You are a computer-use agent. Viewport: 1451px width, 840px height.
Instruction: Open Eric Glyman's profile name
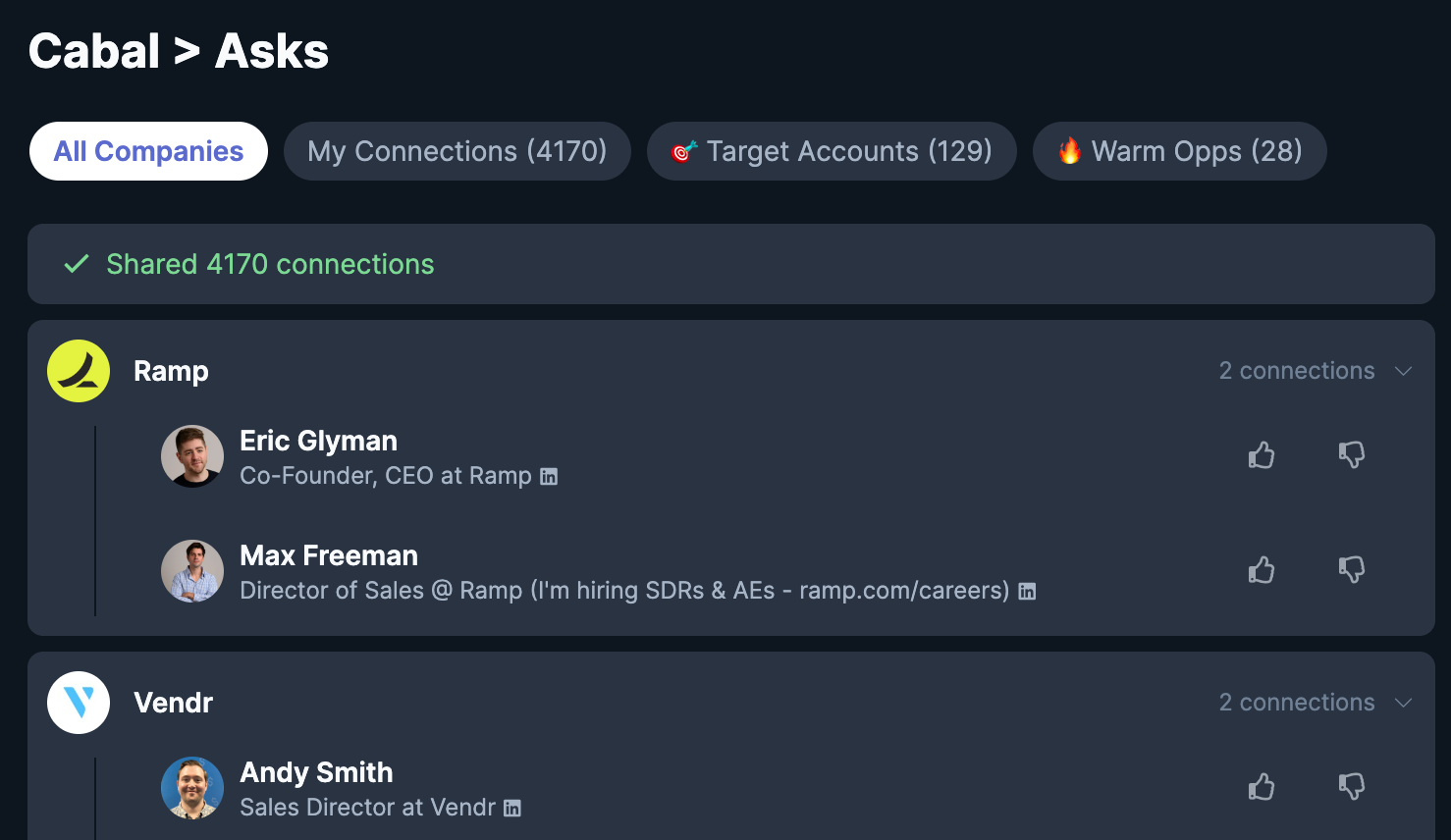[x=319, y=441]
